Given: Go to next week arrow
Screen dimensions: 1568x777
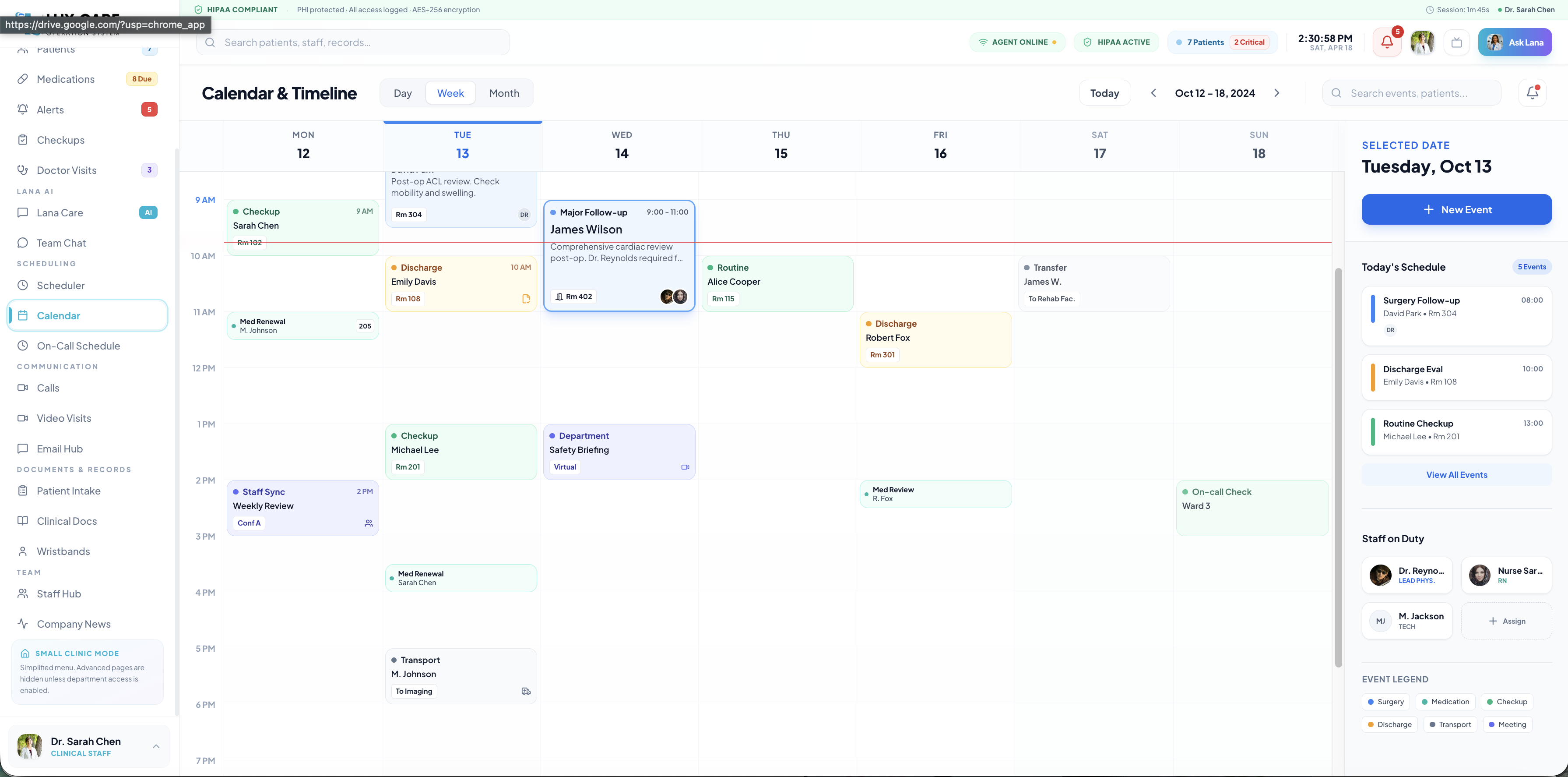Looking at the screenshot, I should pyautogui.click(x=1276, y=93).
